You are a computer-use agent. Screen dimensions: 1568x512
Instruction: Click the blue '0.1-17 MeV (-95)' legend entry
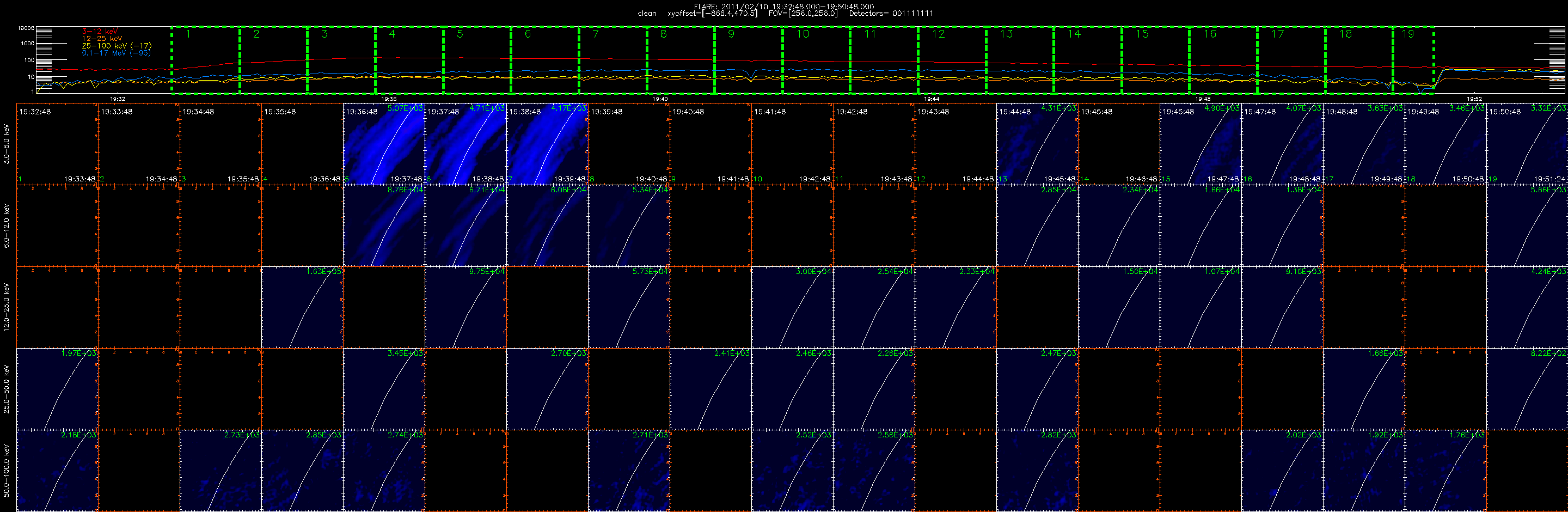(117, 53)
